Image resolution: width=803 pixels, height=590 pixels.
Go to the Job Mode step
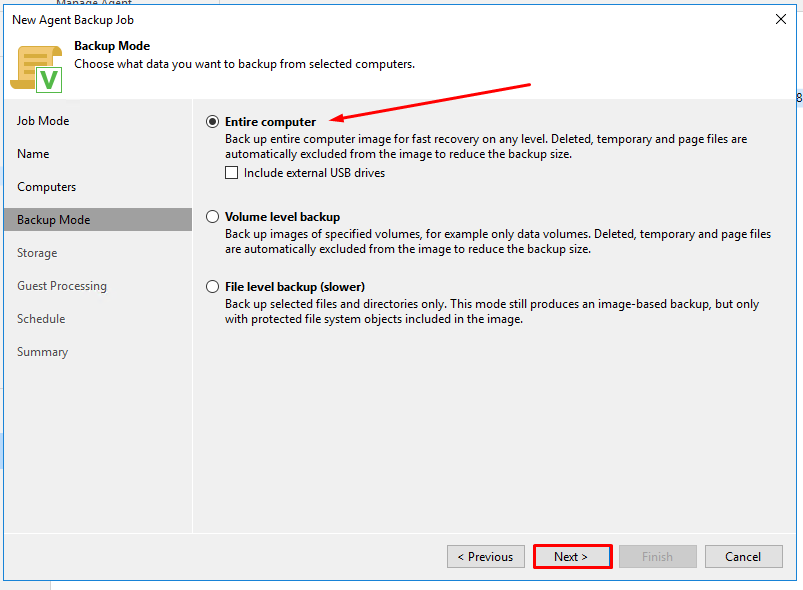click(43, 121)
